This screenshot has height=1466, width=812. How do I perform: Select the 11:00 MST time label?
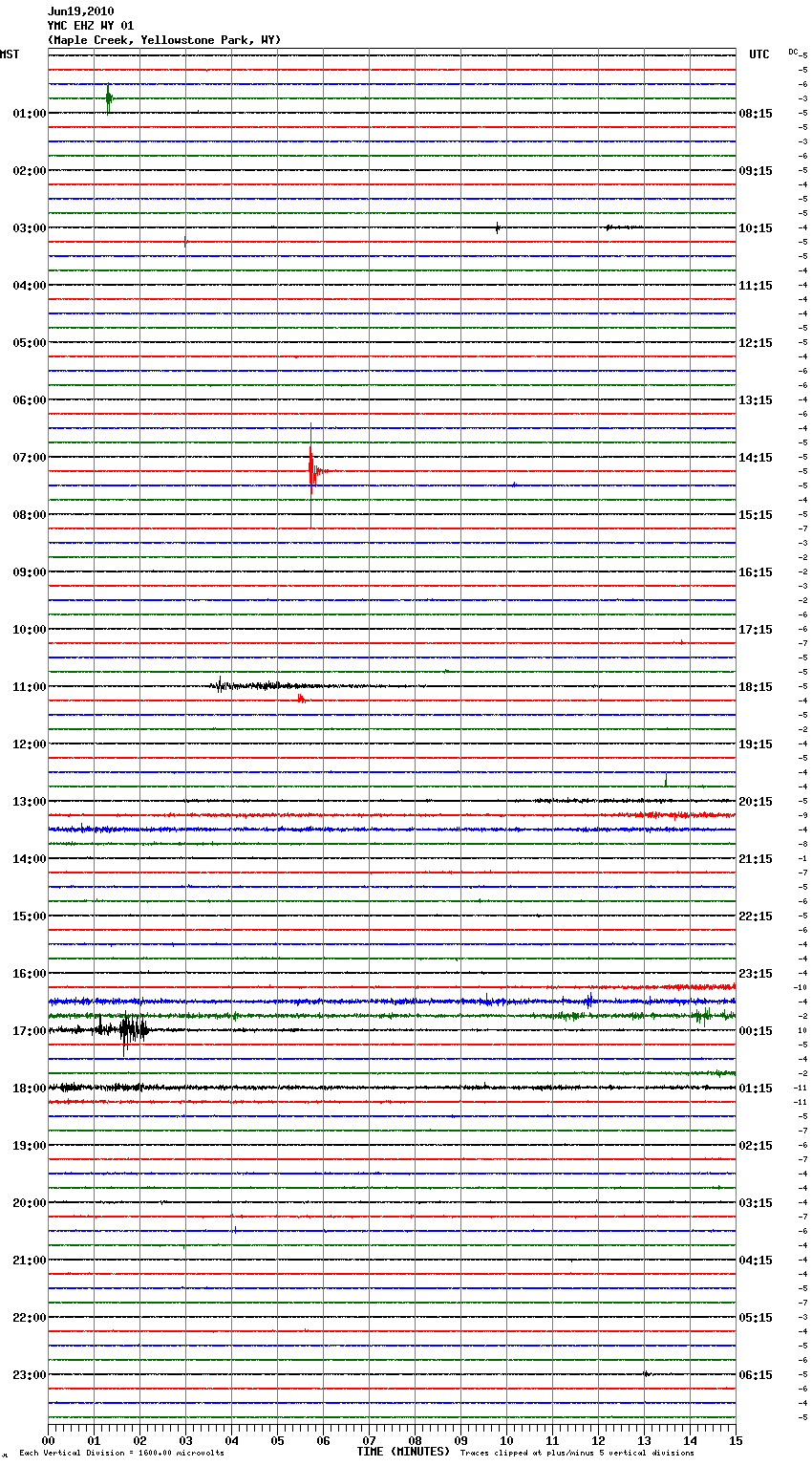pyautogui.click(x=30, y=687)
